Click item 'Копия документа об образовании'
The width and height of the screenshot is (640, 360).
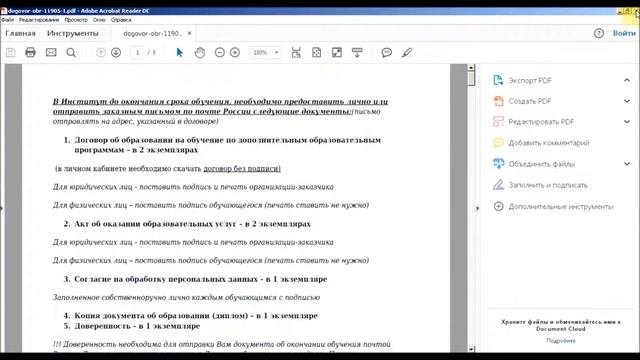pos(143,316)
